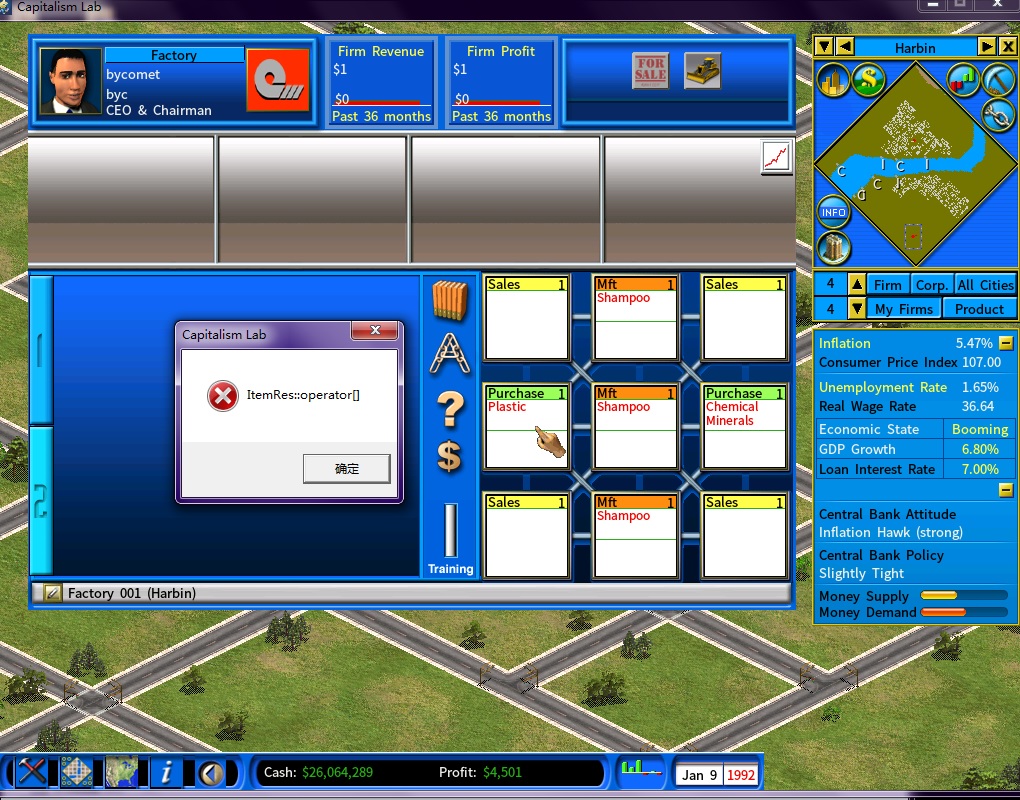1020x800 pixels.
Task: Select the bottom-left Sales unit
Action: [x=526, y=536]
